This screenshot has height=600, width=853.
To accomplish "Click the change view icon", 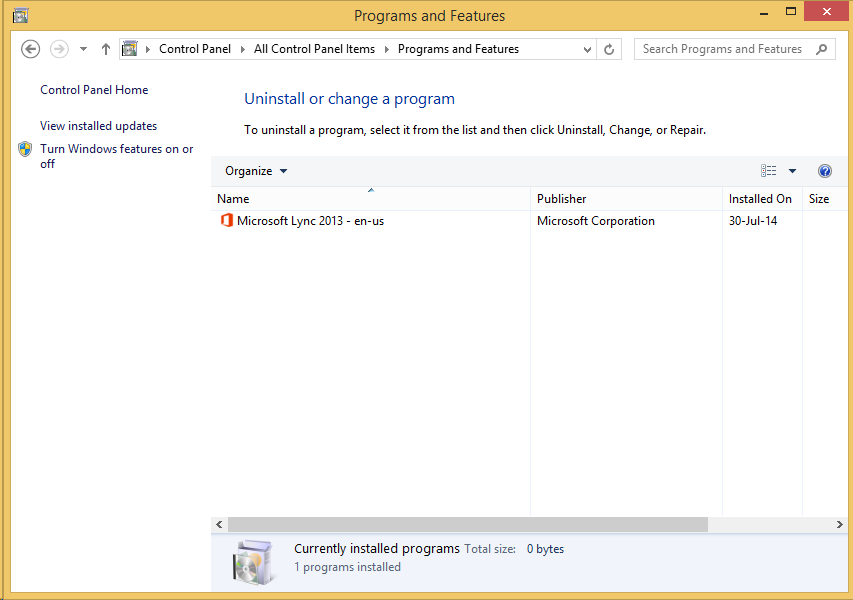I will click(768, 171).
